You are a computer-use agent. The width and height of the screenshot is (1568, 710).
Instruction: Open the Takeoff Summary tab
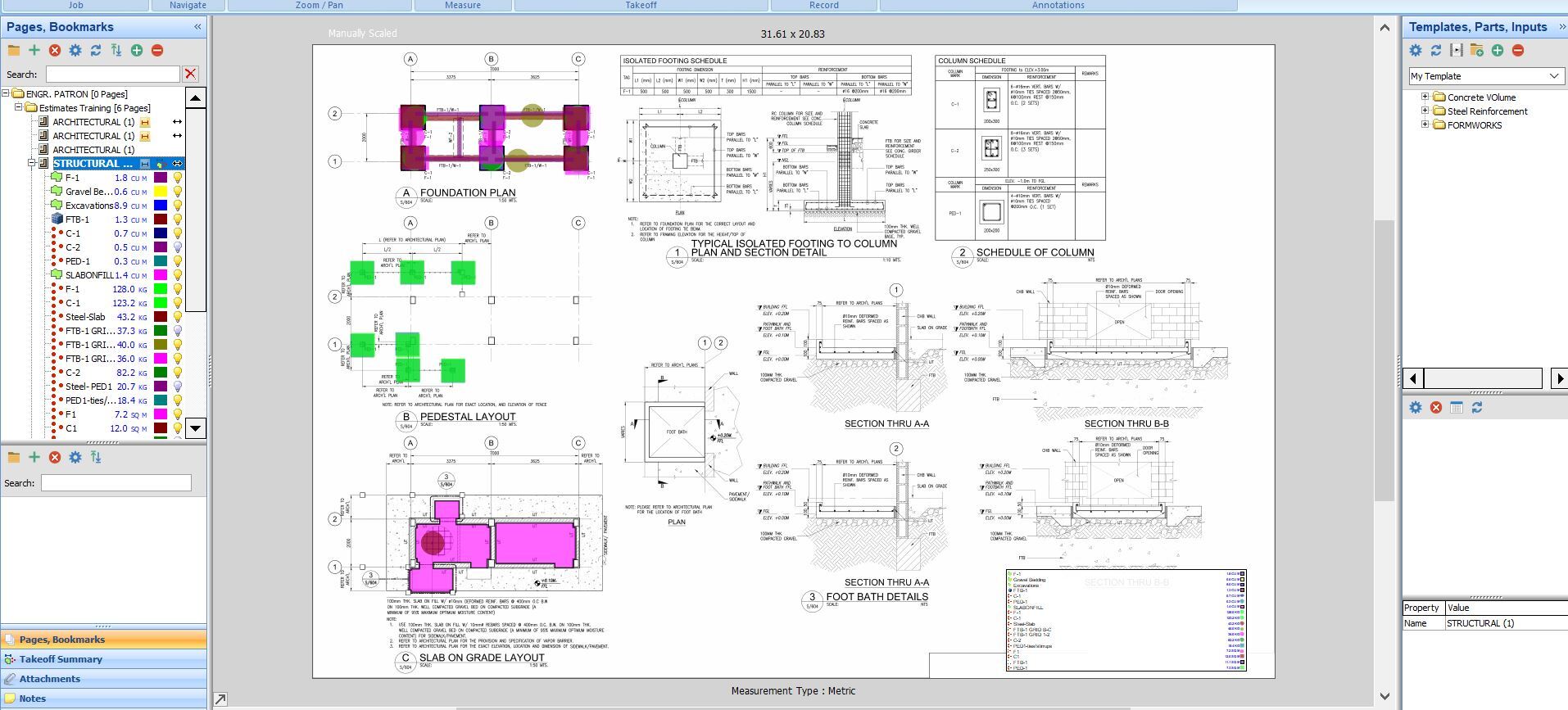[x=61, y=659]
